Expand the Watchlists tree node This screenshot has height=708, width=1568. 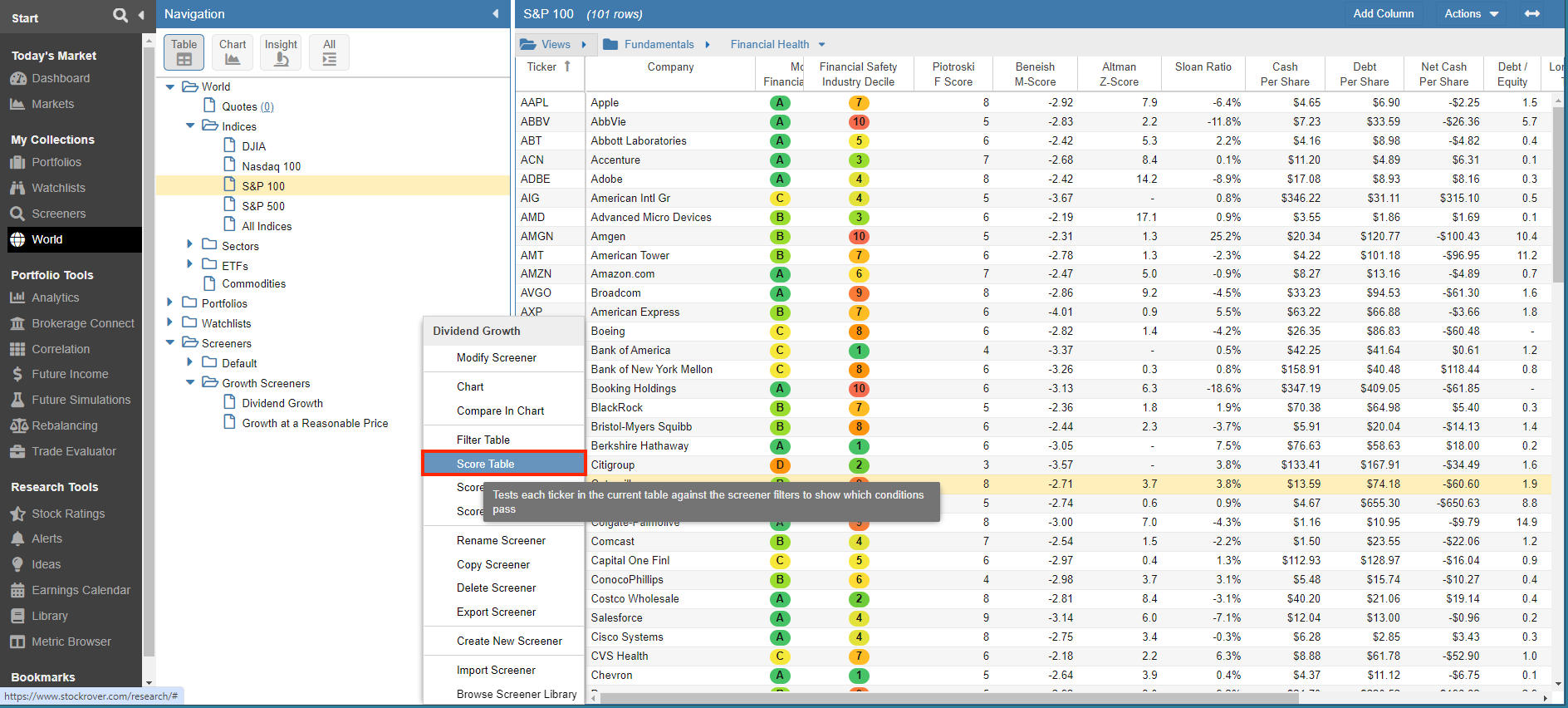click(x=170, y=322)
